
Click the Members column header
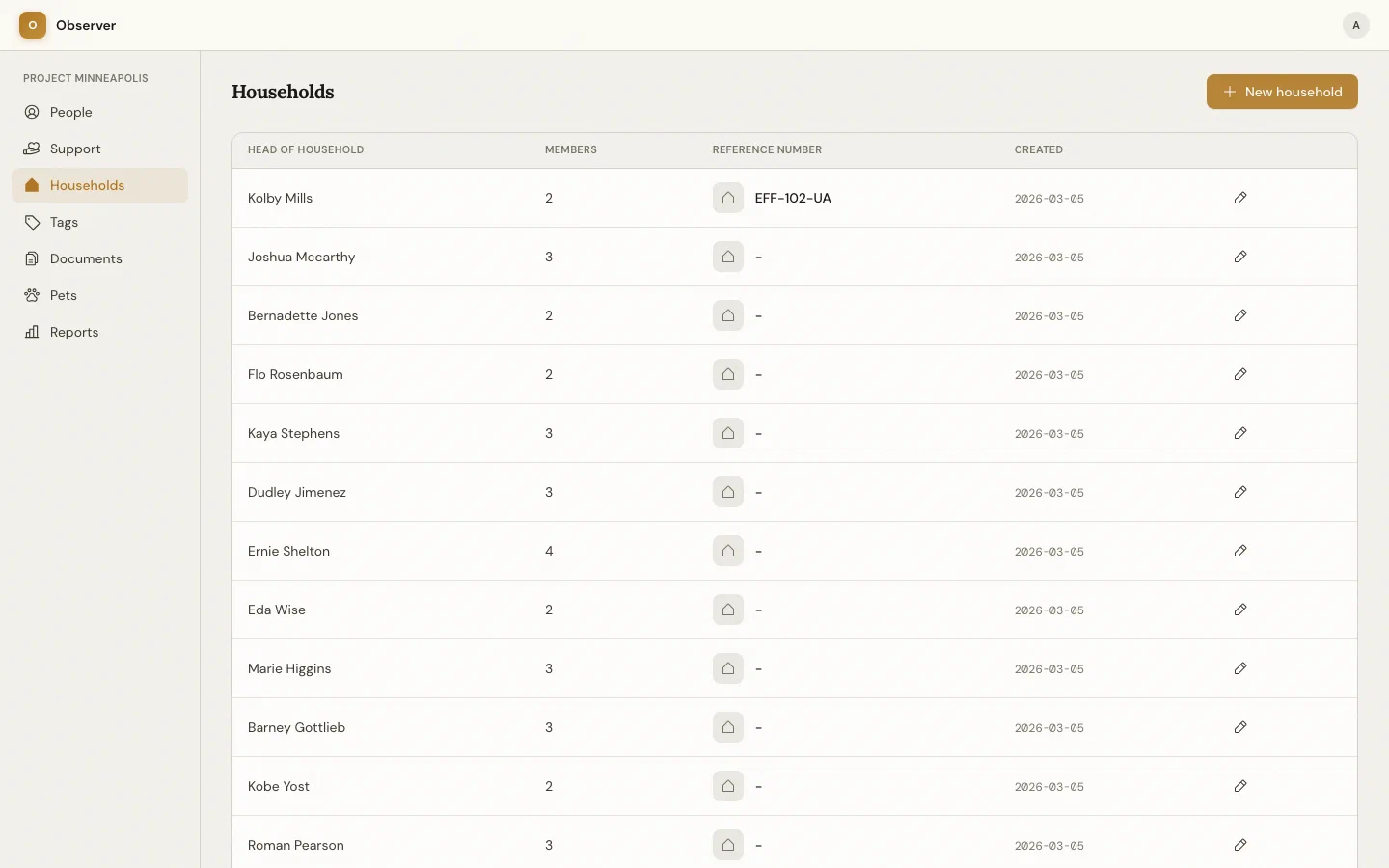pyautogui.click(x=571, y=149)
